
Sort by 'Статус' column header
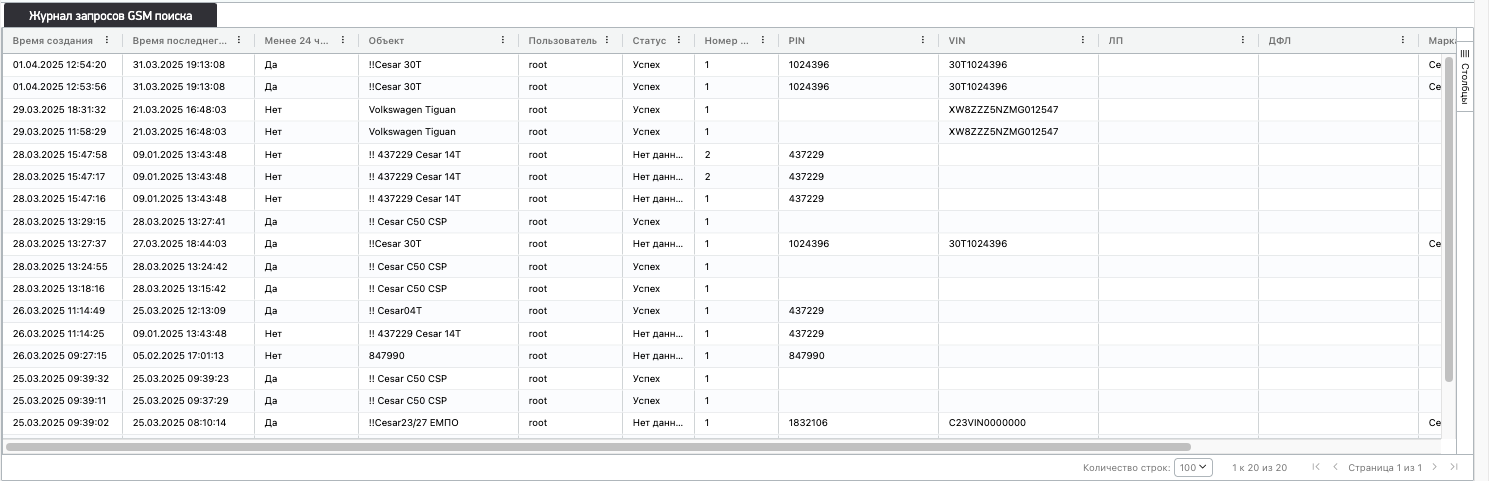(649, 40)
